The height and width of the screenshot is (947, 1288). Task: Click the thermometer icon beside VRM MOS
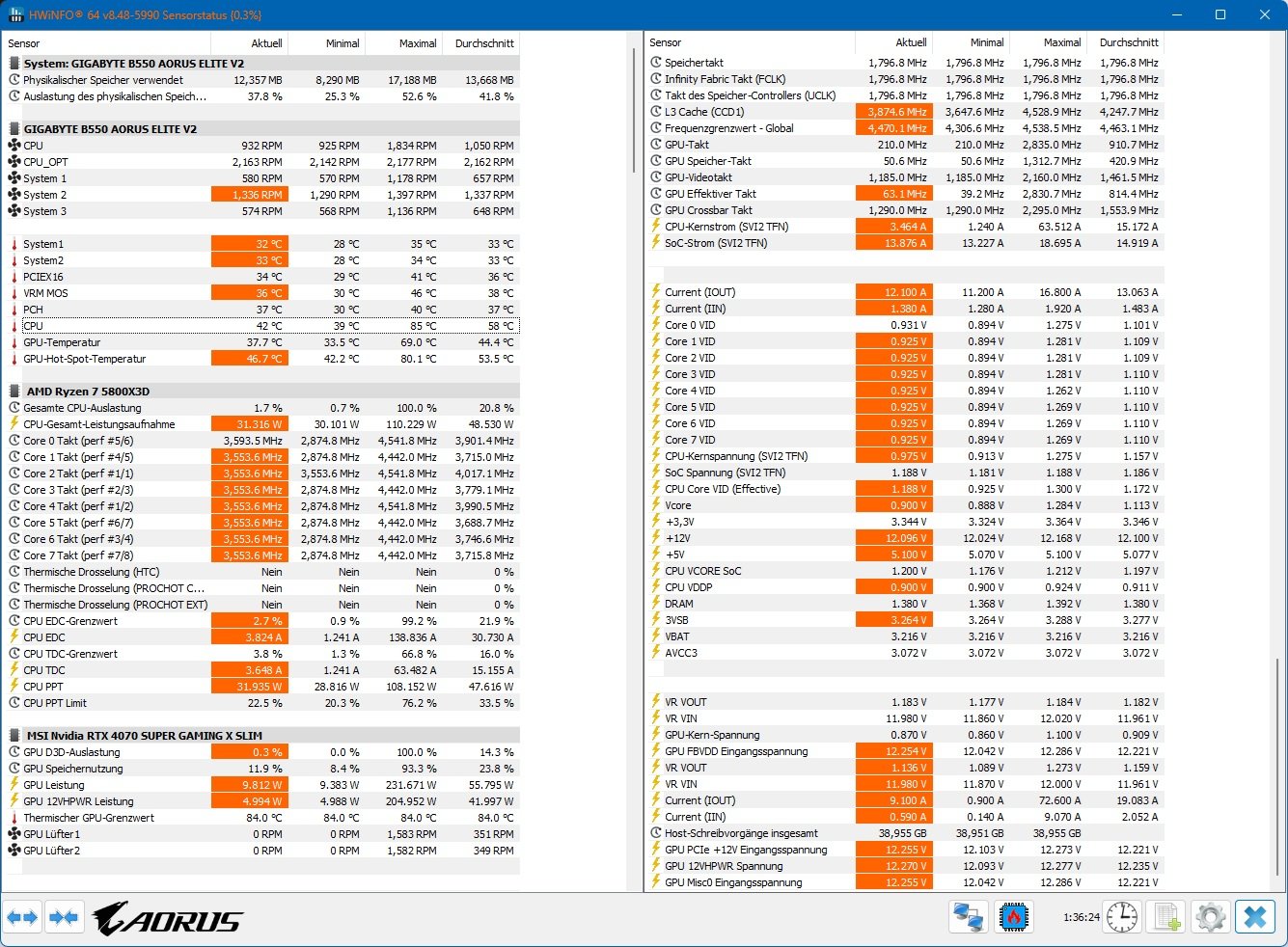click(14, 293)
